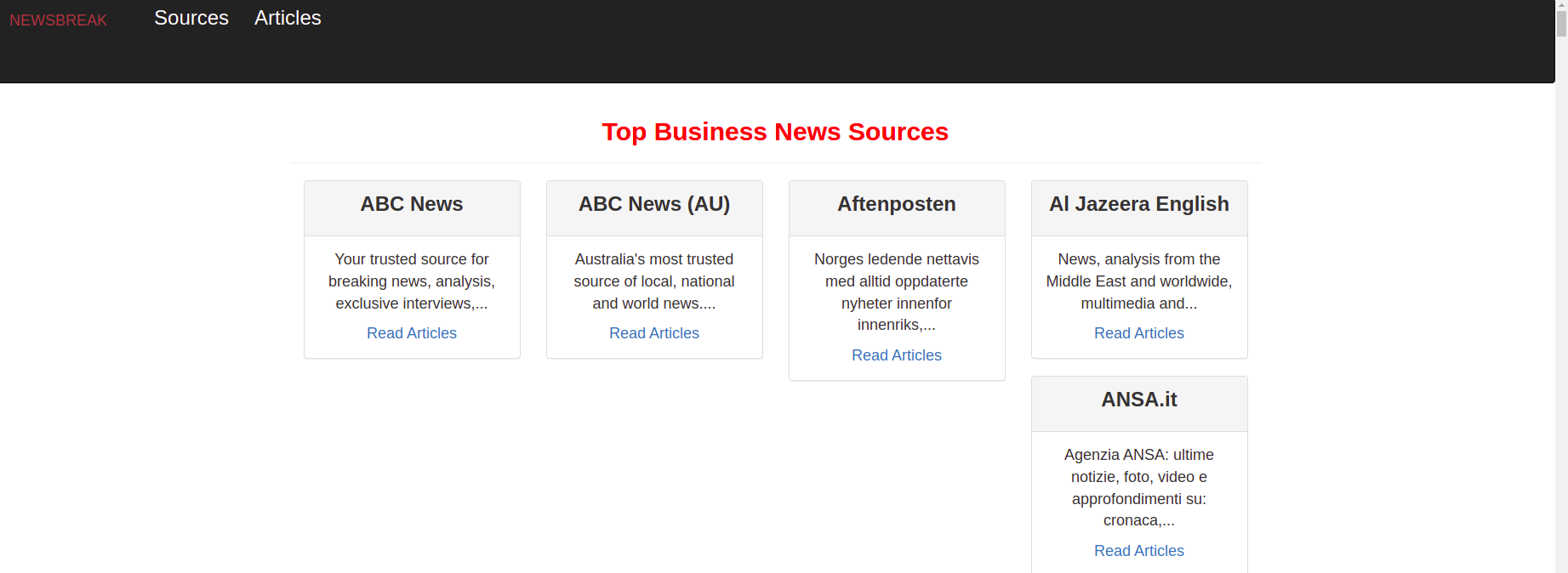Open Read Articles for ABC News
Screen dimensions: 1568x573
point(412,333)
